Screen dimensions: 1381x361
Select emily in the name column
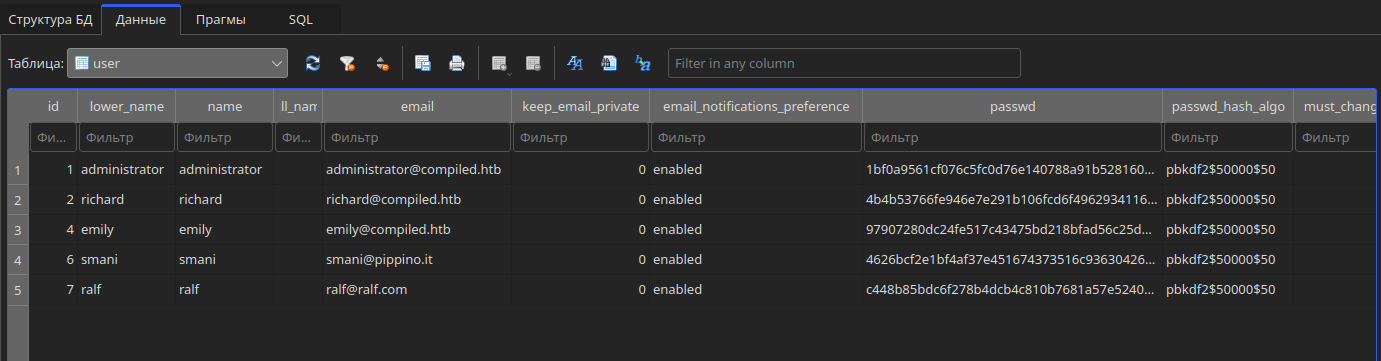[225, 230]
